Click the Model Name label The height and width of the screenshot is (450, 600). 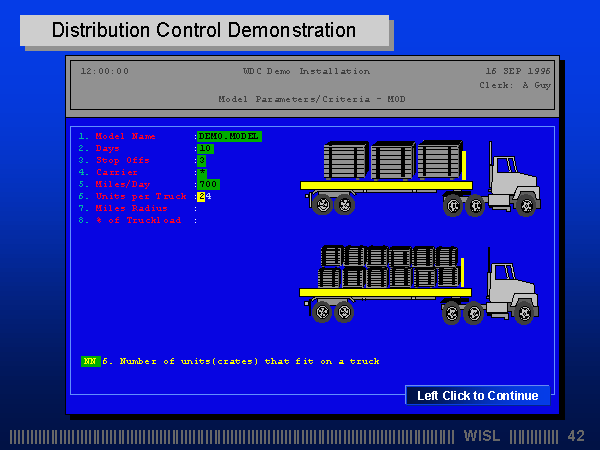[126, 136]
